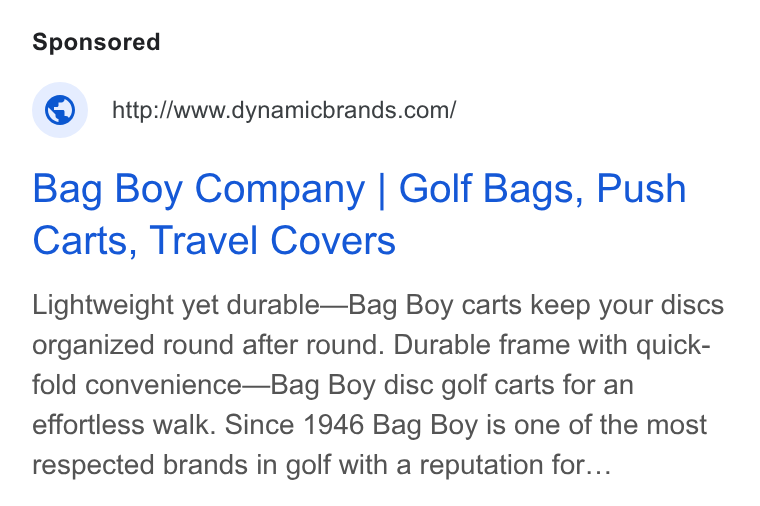This screenshot has height=506, width=760.
Task: Click the word "Travel" in the headline
Action: click(x=204, y=240)
